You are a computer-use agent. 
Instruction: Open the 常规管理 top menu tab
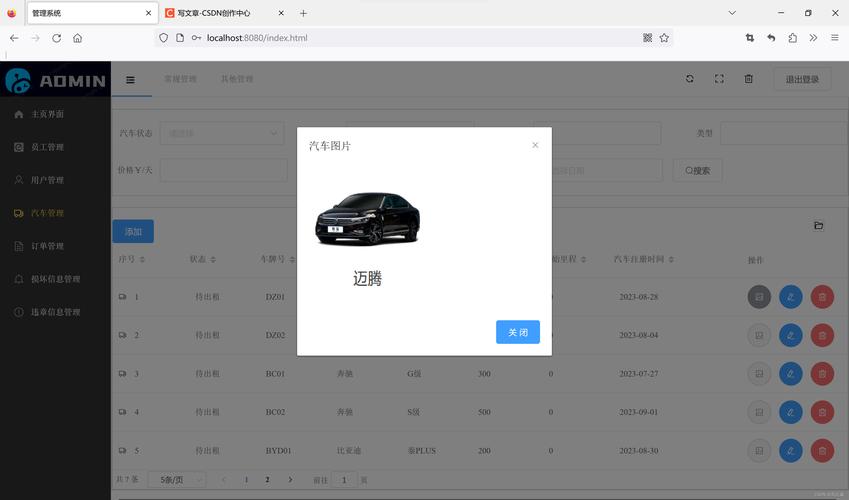(180, 79)
